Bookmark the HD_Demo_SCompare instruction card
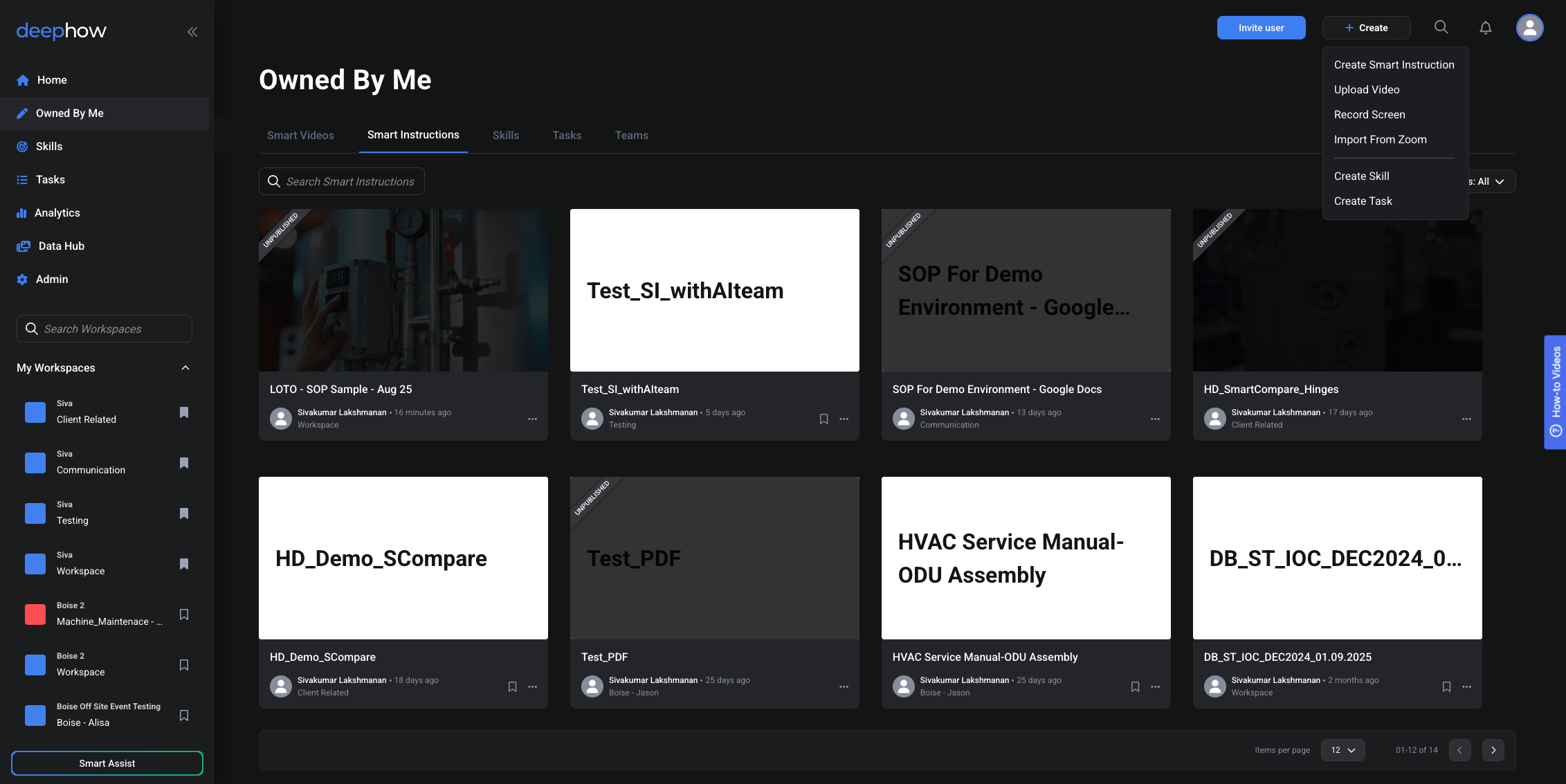This screenshot has height=784, width=1566. click(512, 687)
